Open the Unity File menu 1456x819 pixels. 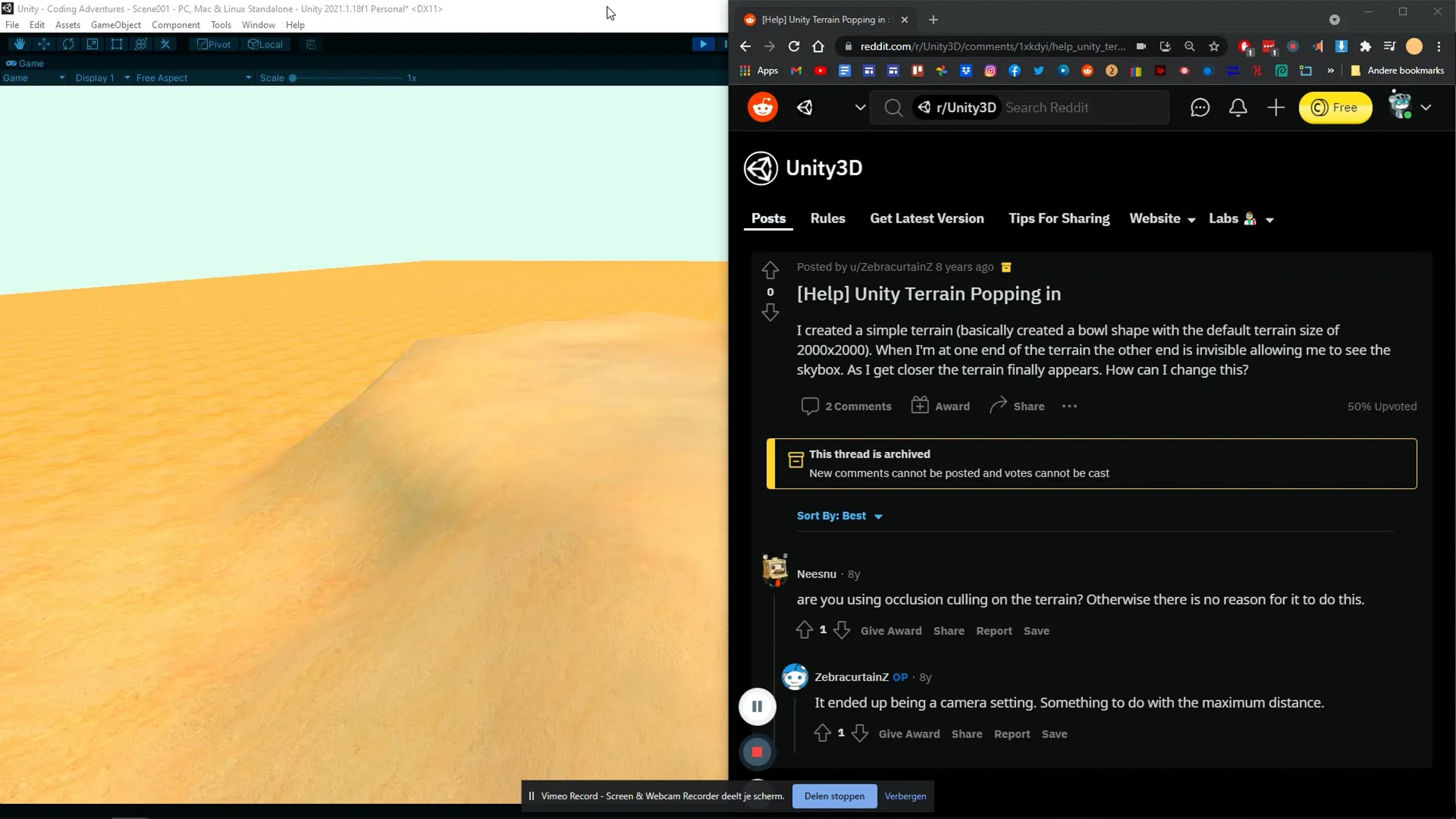12,25
